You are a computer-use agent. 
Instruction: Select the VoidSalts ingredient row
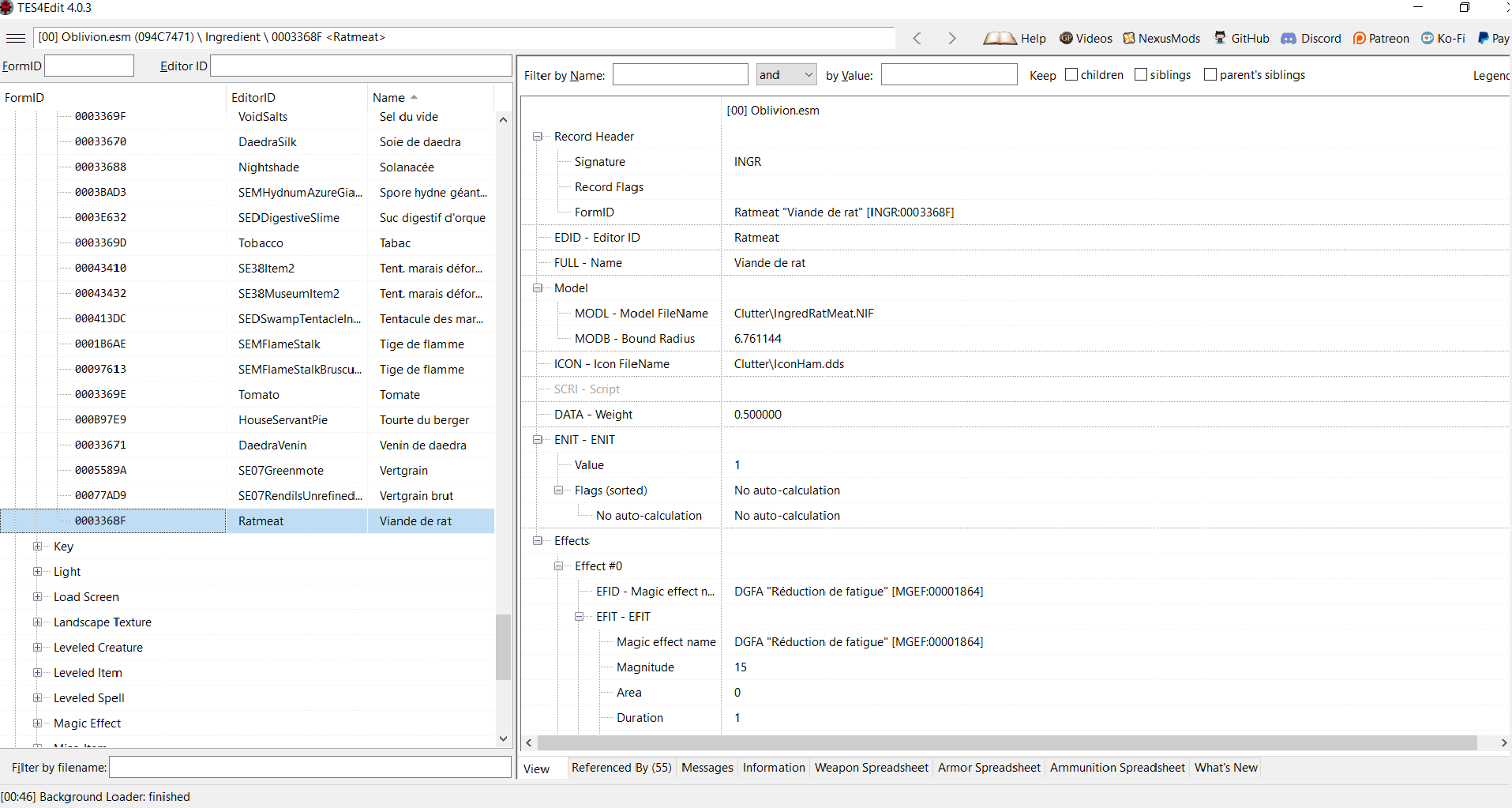click(247, 116)
